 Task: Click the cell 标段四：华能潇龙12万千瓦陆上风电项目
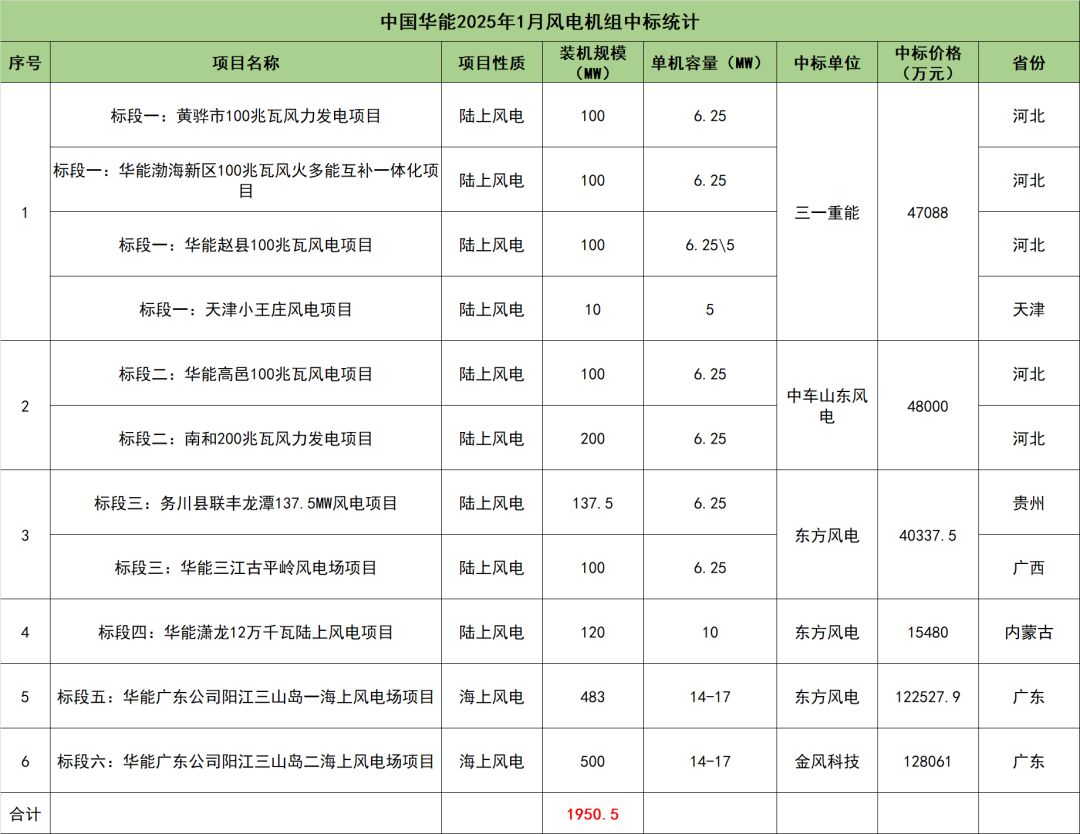(246, 632)
